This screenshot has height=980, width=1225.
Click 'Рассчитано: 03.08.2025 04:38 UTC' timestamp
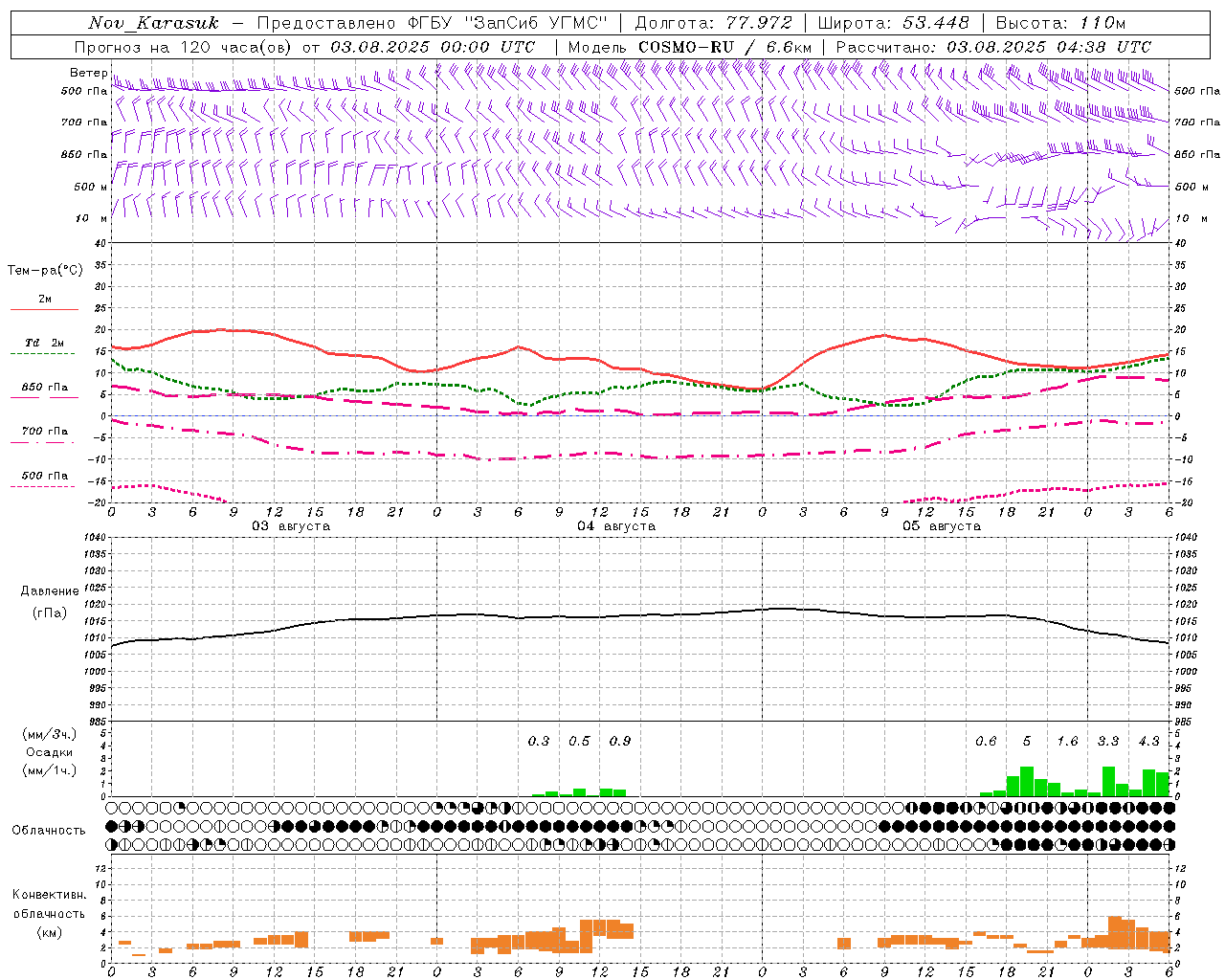click(x=993, y=47)
